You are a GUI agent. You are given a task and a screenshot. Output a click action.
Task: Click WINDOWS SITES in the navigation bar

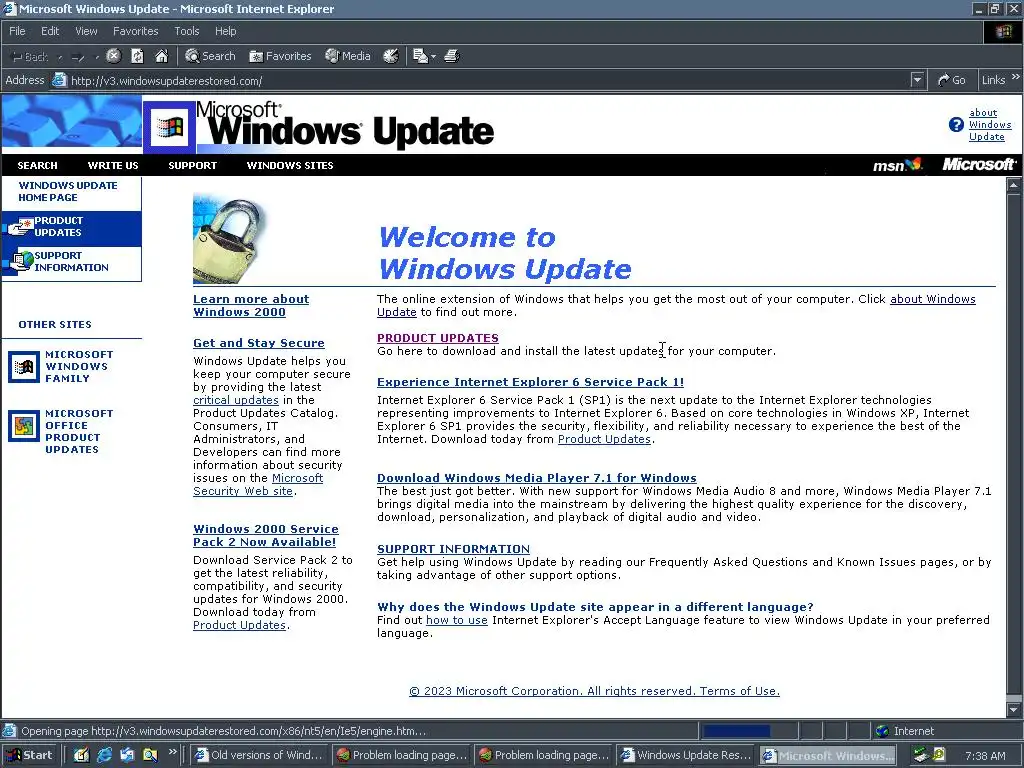(x=290, y=165)
